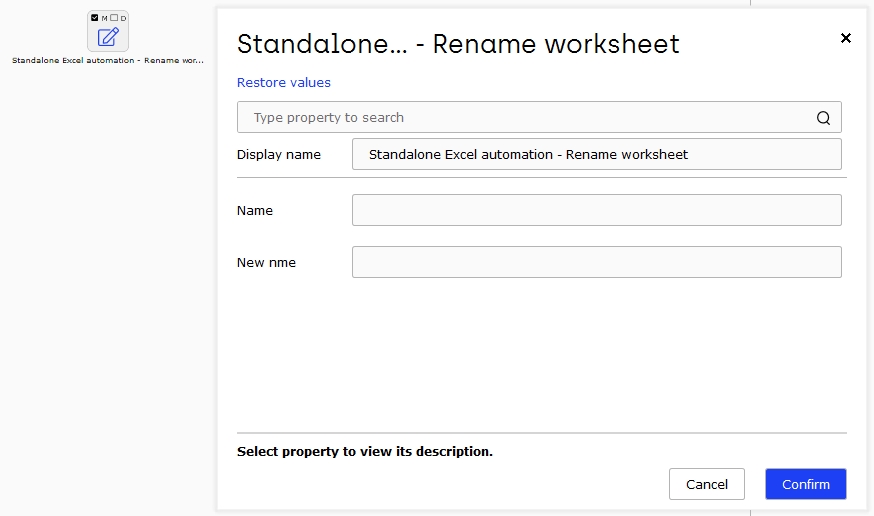Focus the Type property to search field
This screenshot has width=874, height=516.
tap(539, 117)
